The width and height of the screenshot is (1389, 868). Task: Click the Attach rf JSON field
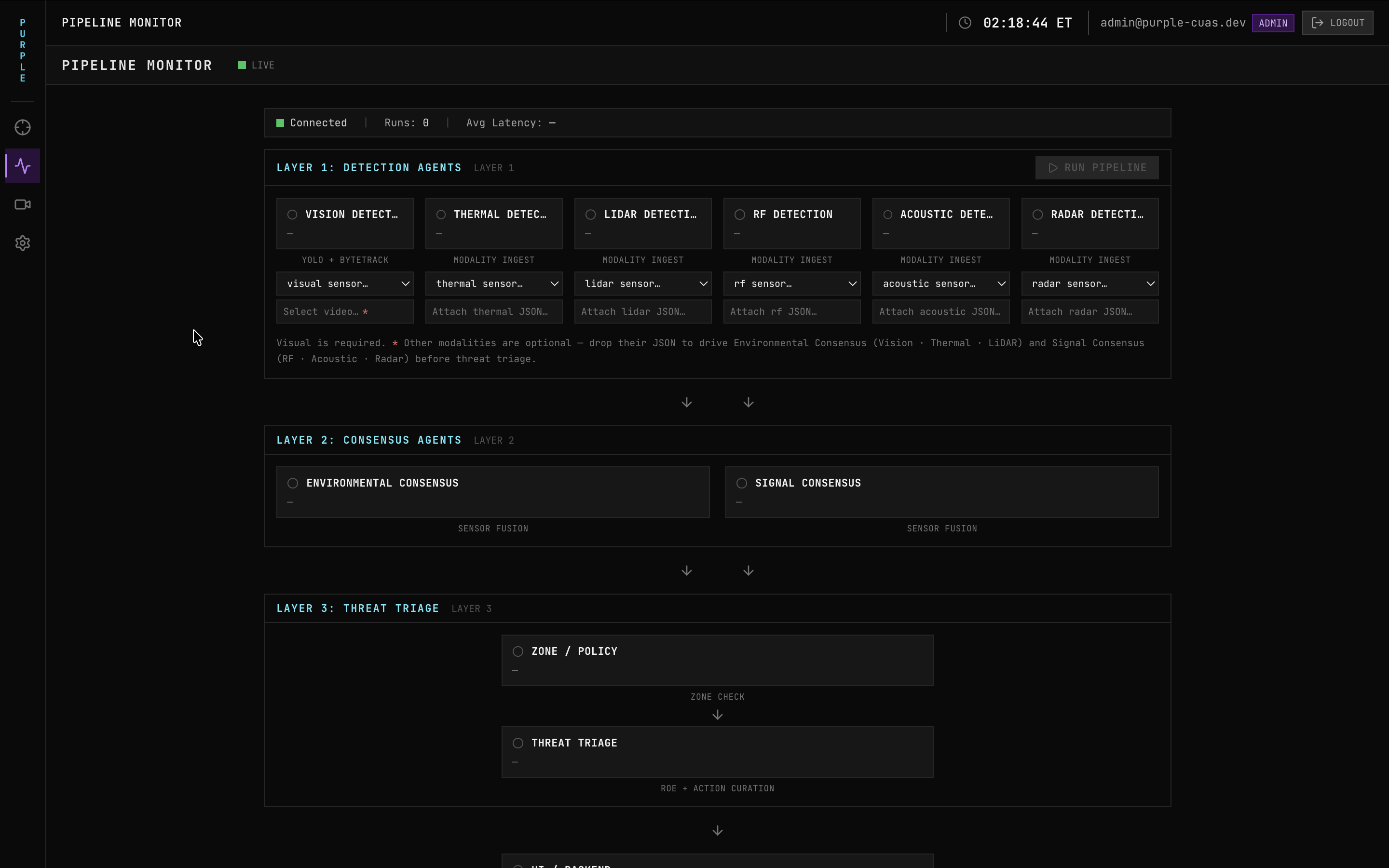[792, 312]
